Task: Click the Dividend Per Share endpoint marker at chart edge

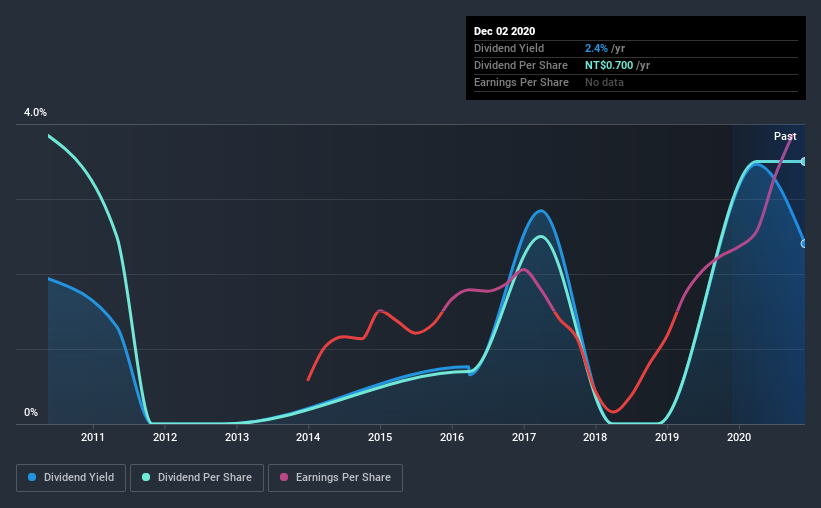Action: 803,161
